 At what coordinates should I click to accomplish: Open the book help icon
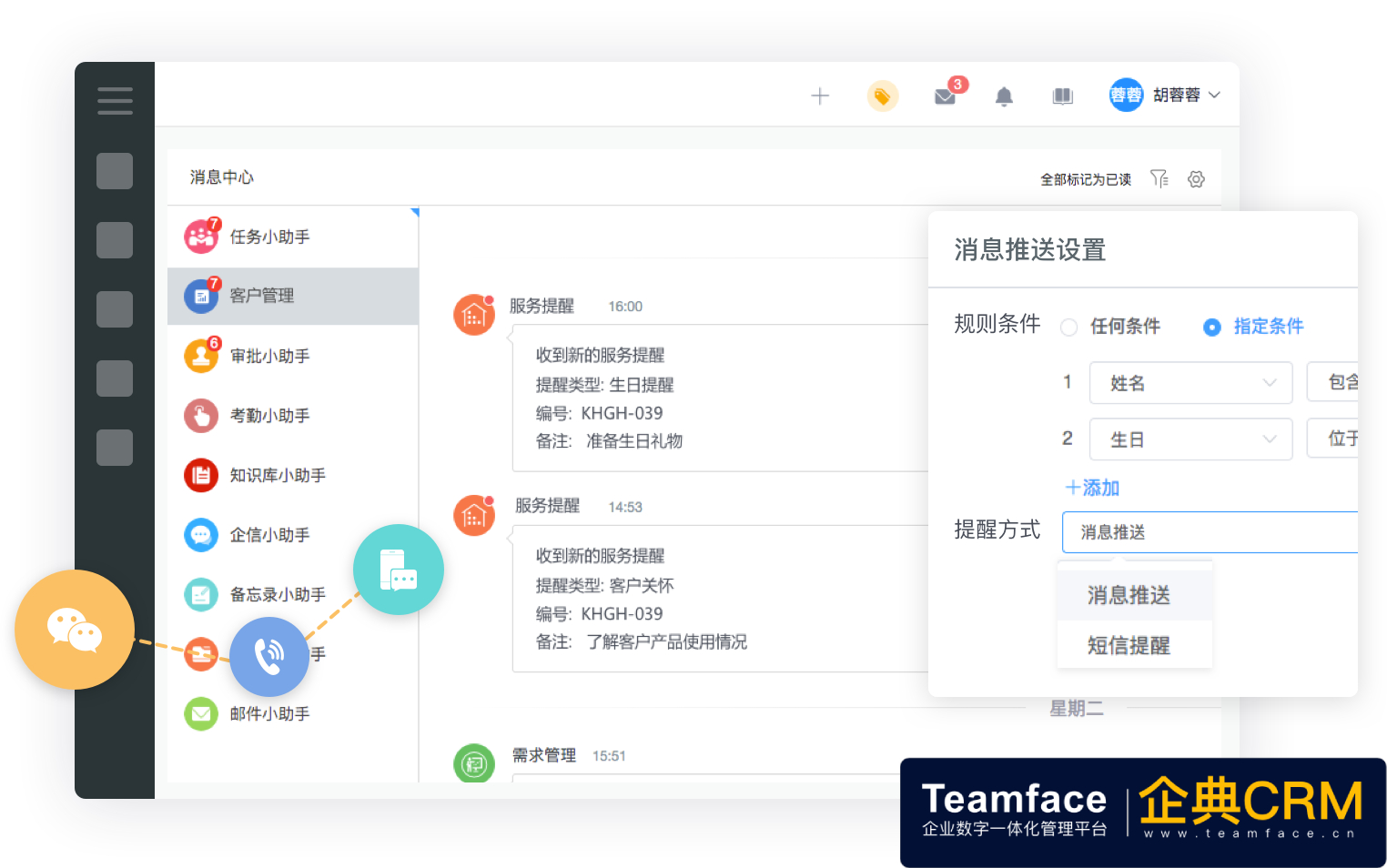coord(1062,96)
